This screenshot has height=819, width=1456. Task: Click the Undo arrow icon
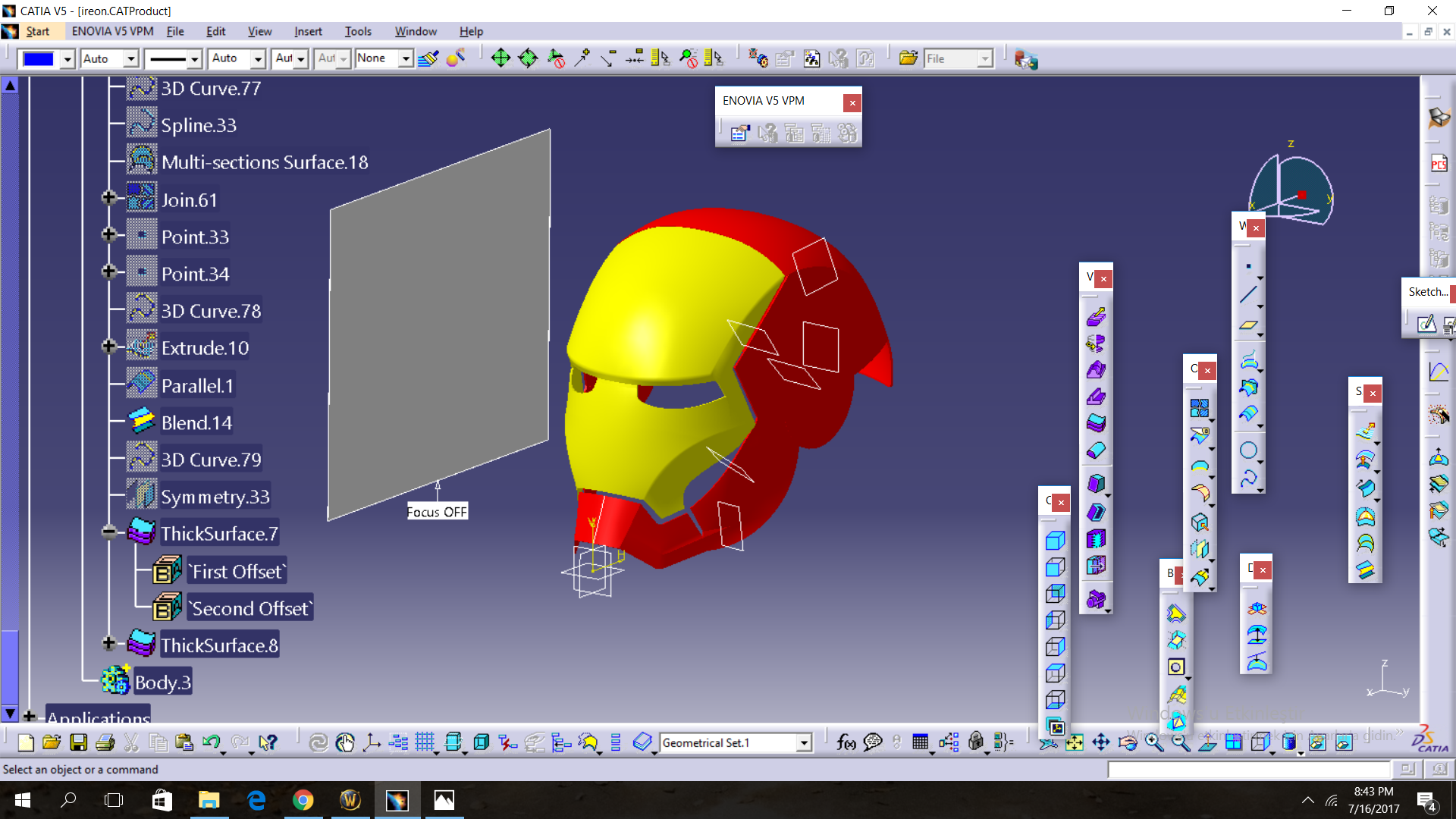point(211,742)
